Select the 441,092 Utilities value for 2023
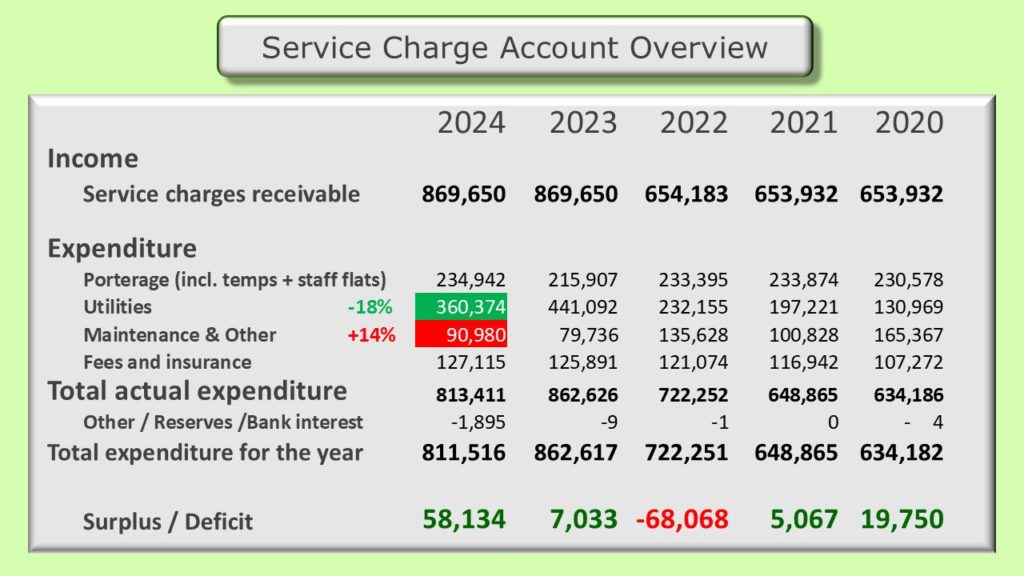Viewport: 1024px width, 576px height. (581, 307)
